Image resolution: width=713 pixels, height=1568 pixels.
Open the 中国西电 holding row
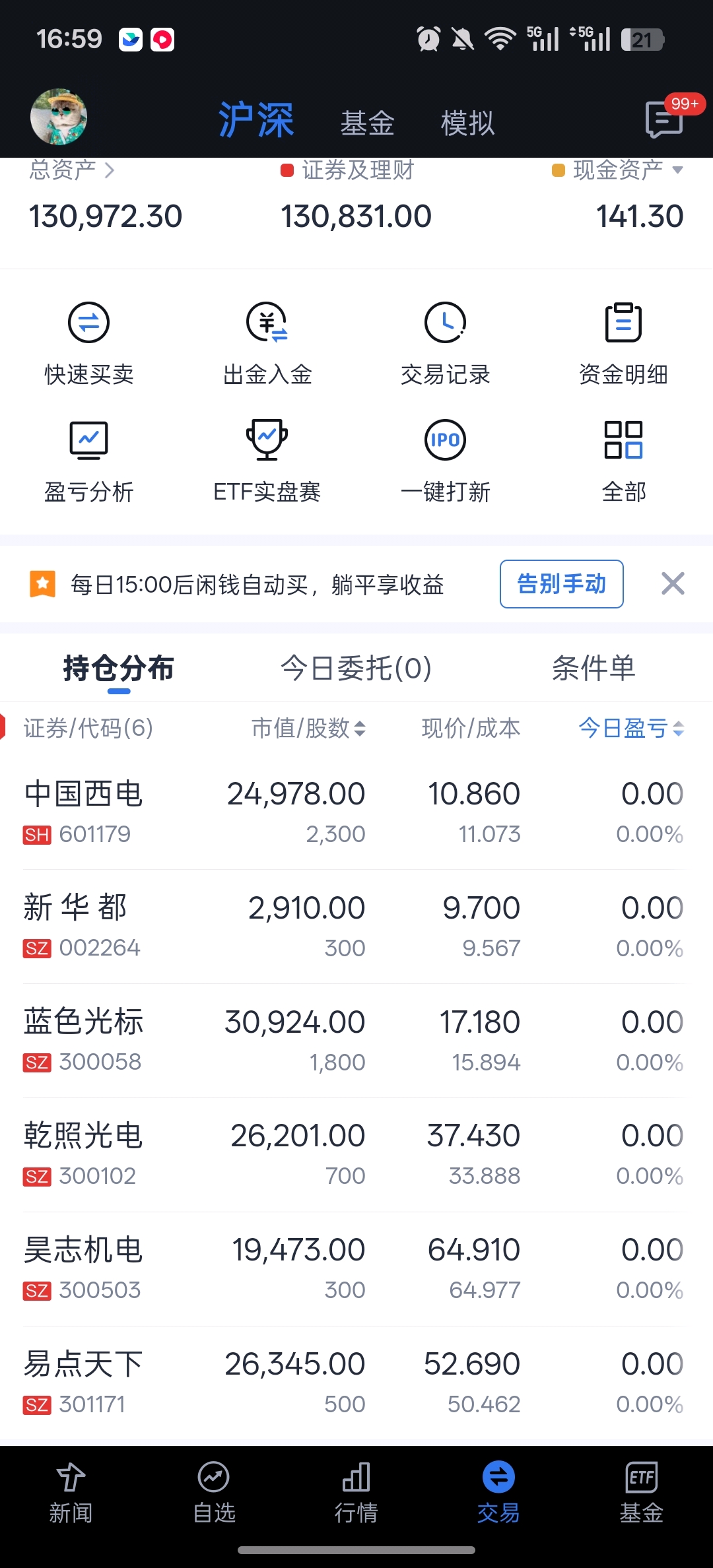point(355,812)
